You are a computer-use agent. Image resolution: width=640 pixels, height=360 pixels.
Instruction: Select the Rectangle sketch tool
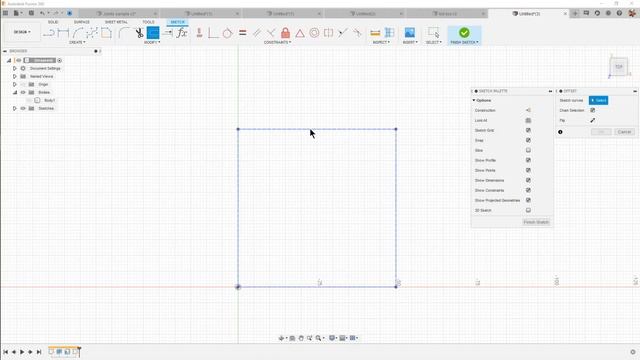pos(106,33)
